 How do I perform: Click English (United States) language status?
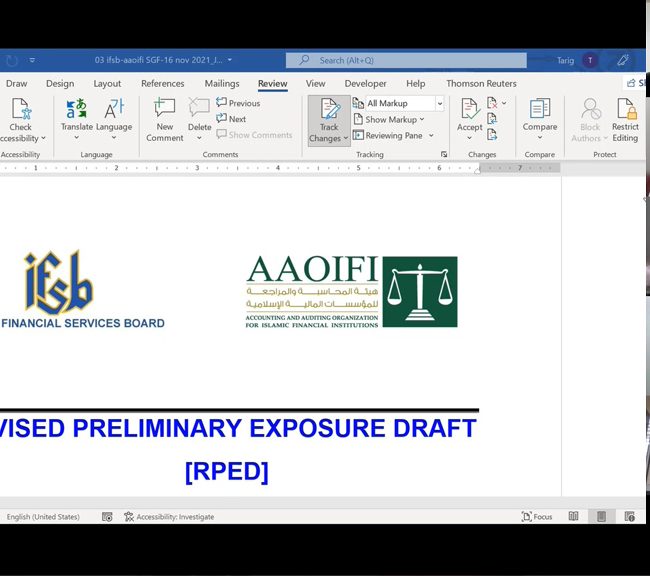point(43,517)
